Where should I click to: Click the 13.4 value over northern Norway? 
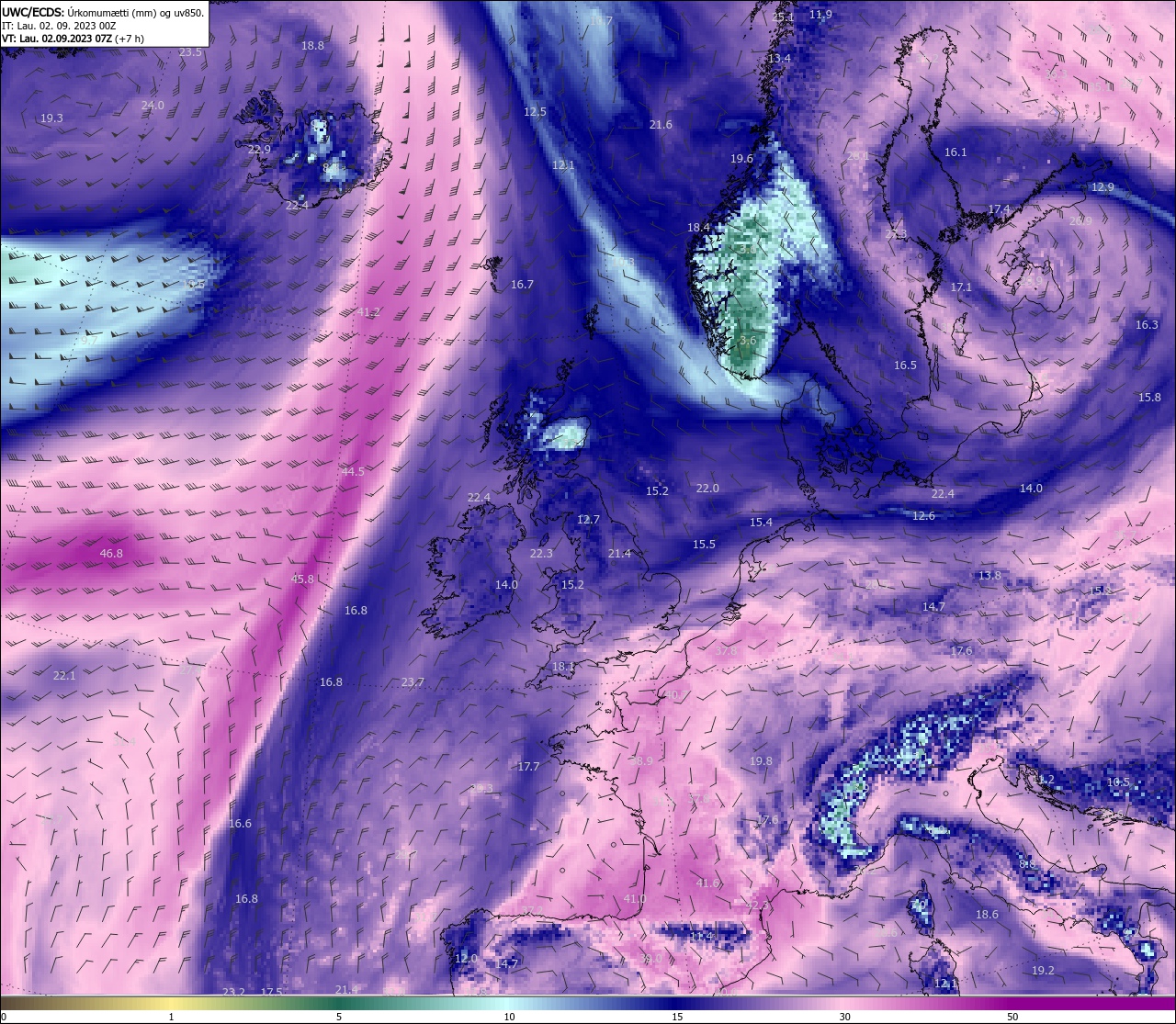point(779,59)
